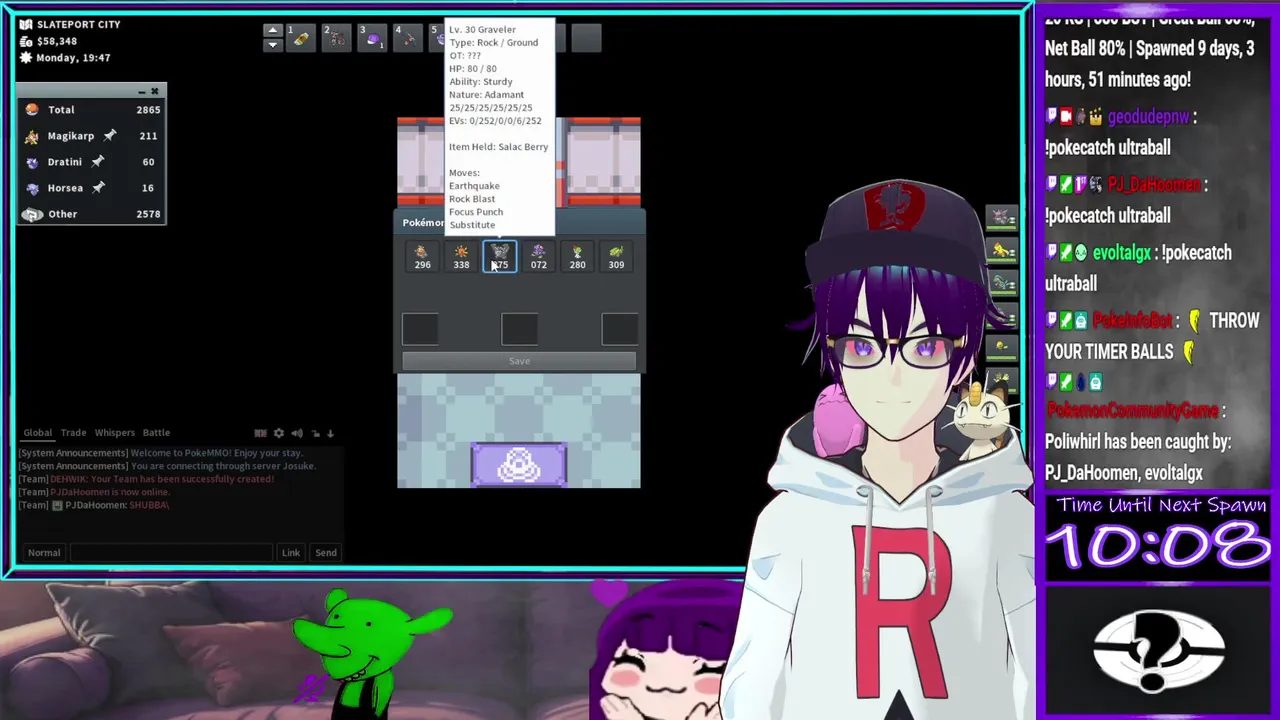Click the top icon in right sidebar
The width and height of the screenshot is (1280, 720).
1001,217
